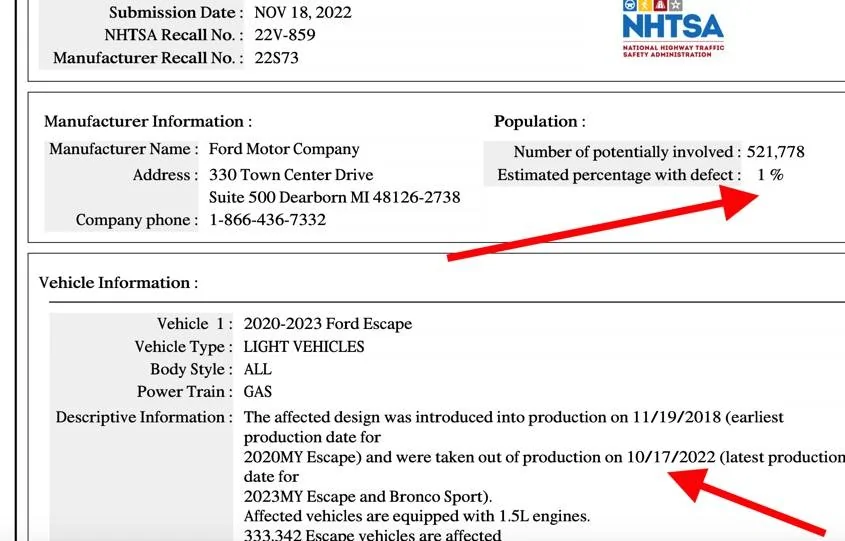845x541 pixels.
Task: Click the 'Company phone :' label
Action: point(137,220)
